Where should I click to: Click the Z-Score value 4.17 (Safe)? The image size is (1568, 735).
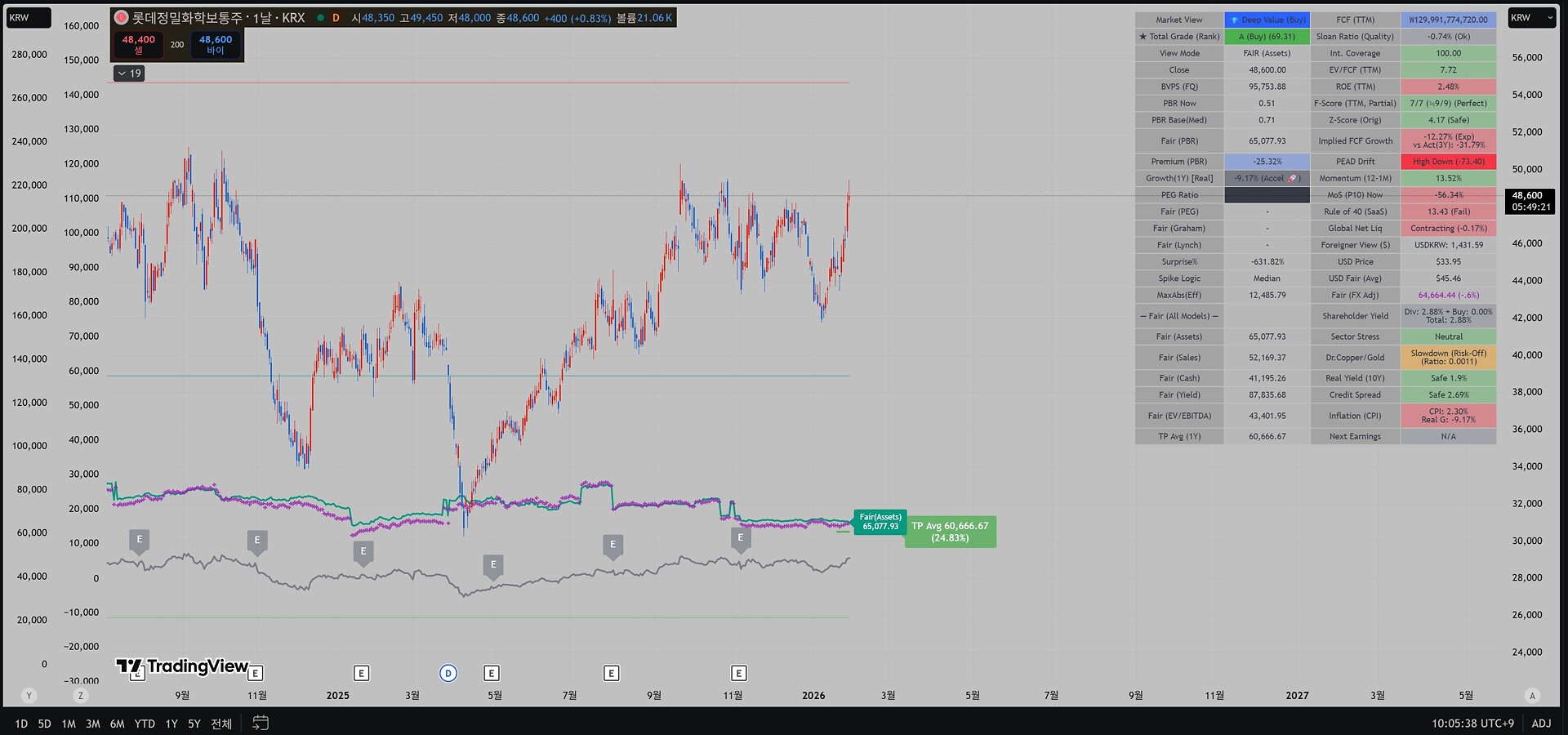click(1449, 120)
